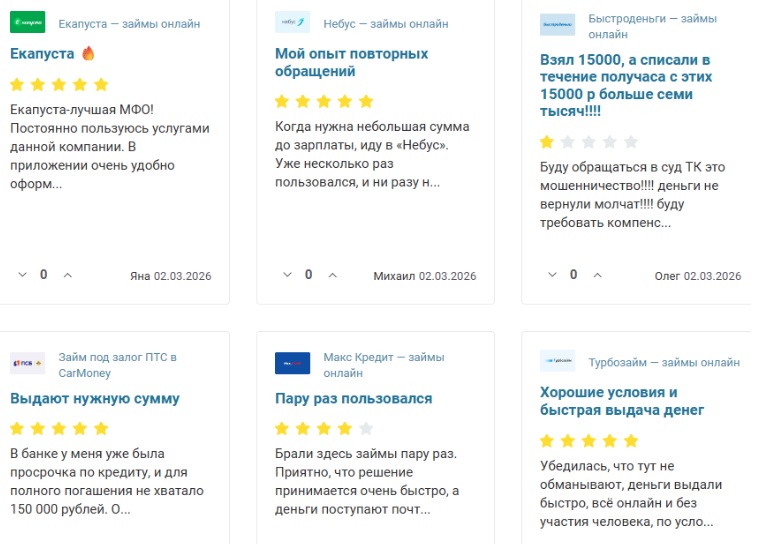The image size is (758, 545).
Task: Click the Небус company logo
Action: 292,23
